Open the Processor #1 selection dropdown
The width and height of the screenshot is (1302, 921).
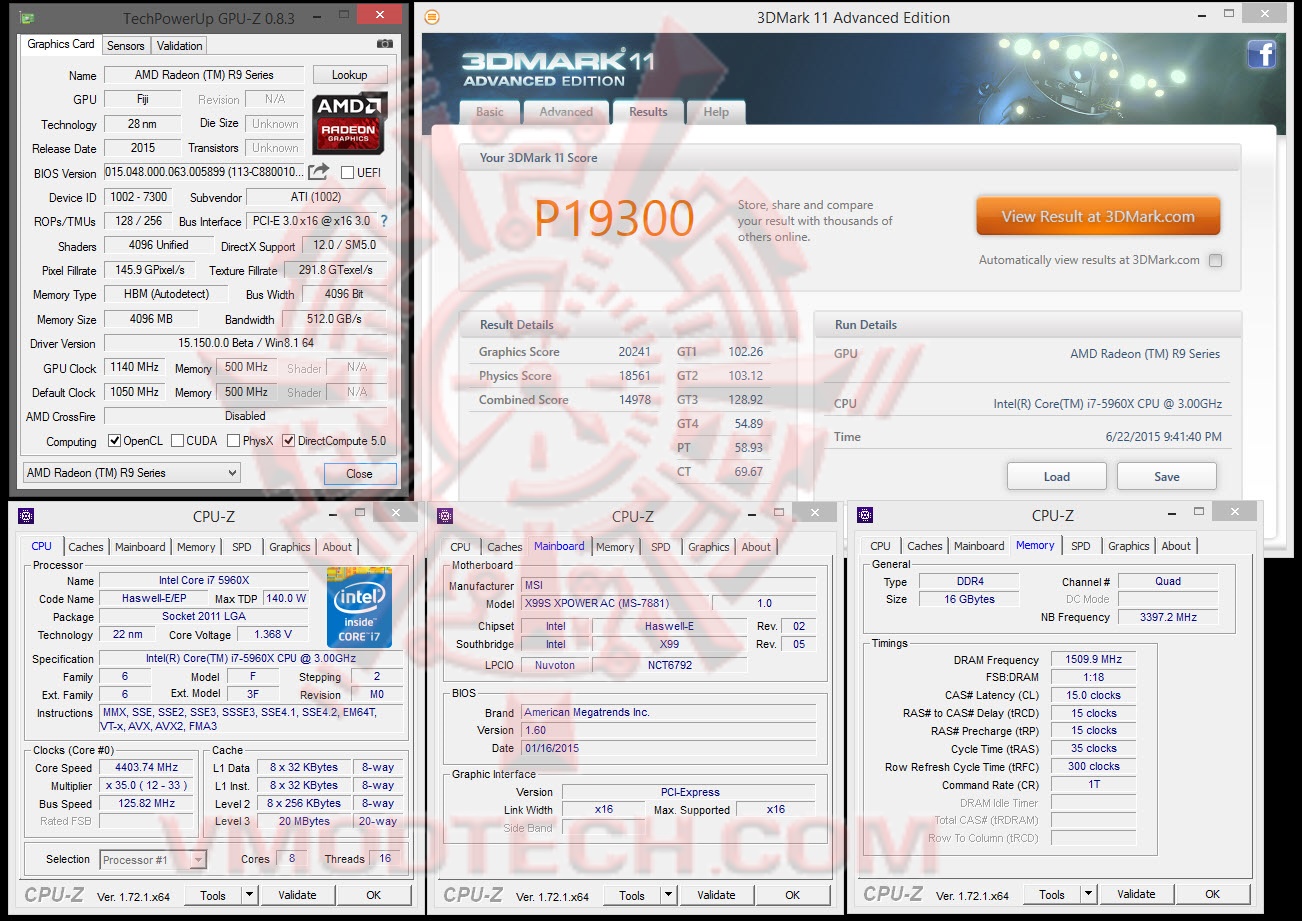154,859
